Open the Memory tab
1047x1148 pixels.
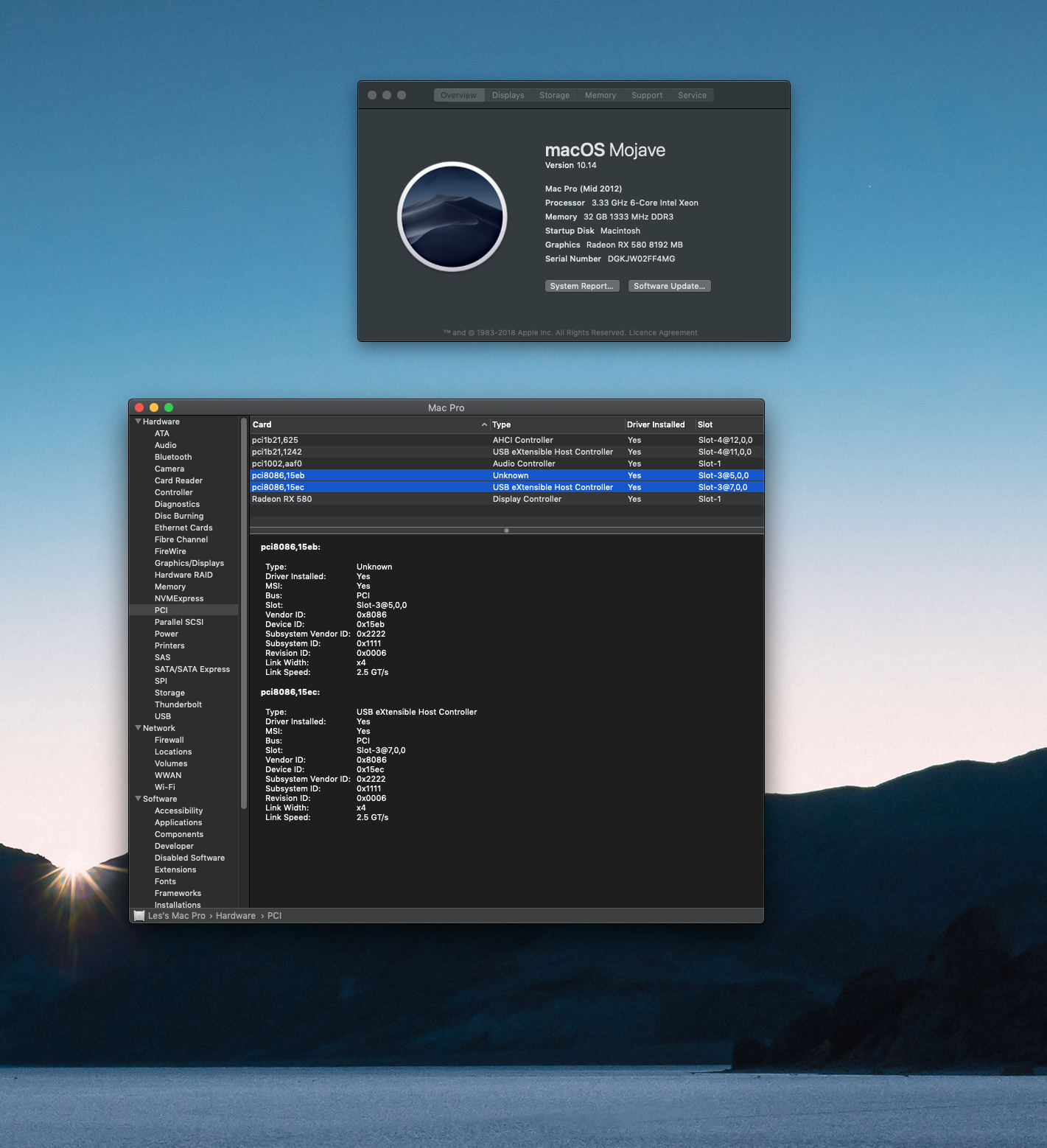600,95
